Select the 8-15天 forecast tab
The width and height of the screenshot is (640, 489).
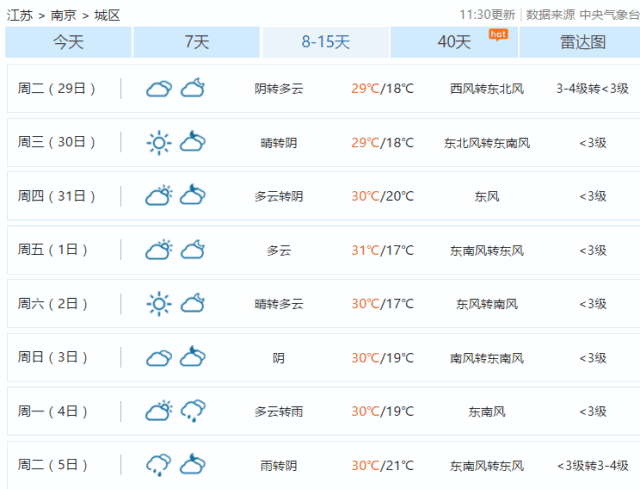(x=326, y=42)
